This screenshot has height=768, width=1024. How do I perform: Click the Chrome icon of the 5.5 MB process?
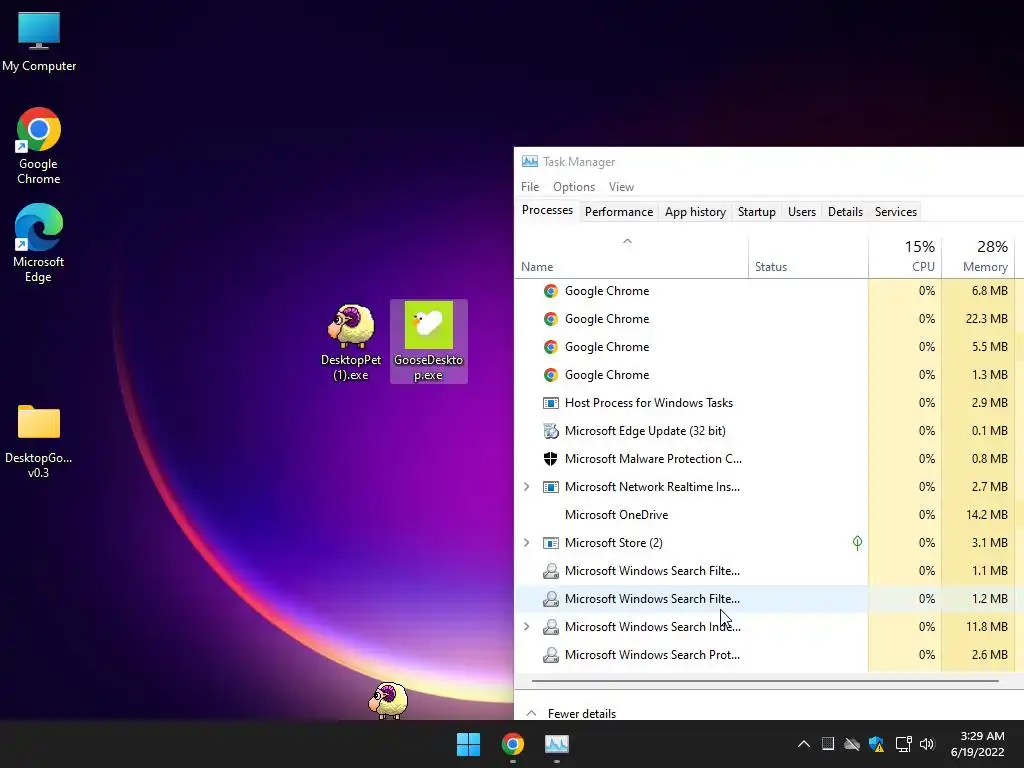[551, 347]
